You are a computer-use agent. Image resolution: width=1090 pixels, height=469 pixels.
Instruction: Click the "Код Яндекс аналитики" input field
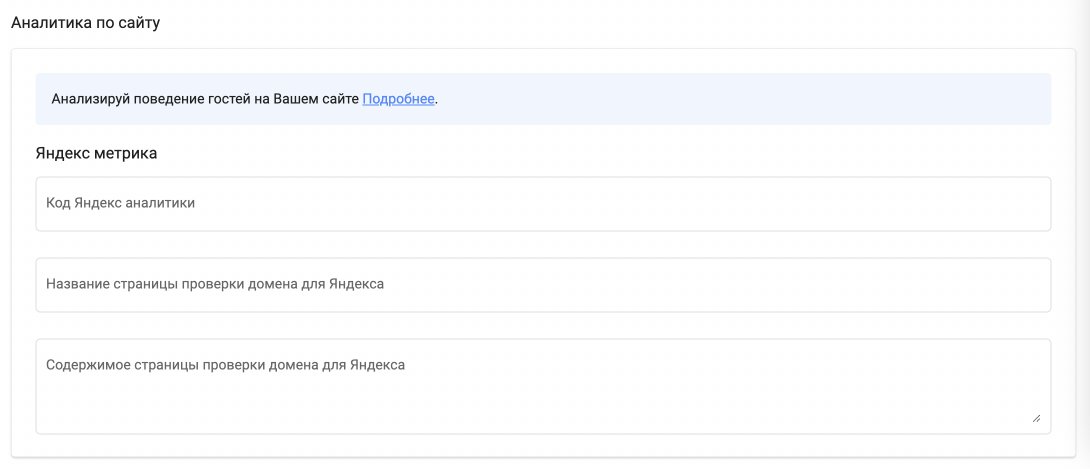[x=543, y=204]
